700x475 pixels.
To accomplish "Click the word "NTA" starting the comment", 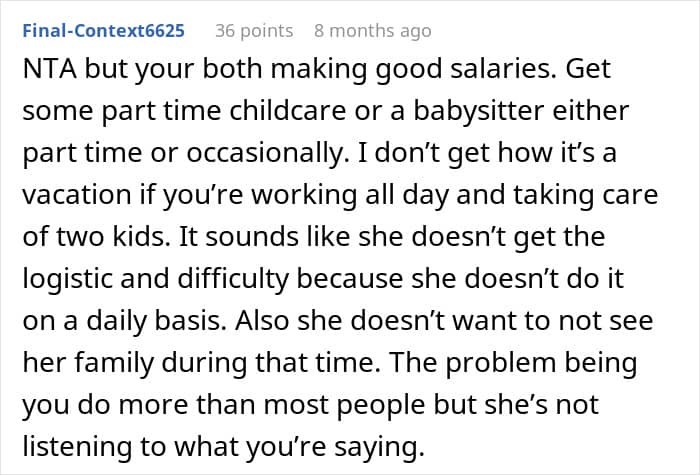I will click(49, 69).
